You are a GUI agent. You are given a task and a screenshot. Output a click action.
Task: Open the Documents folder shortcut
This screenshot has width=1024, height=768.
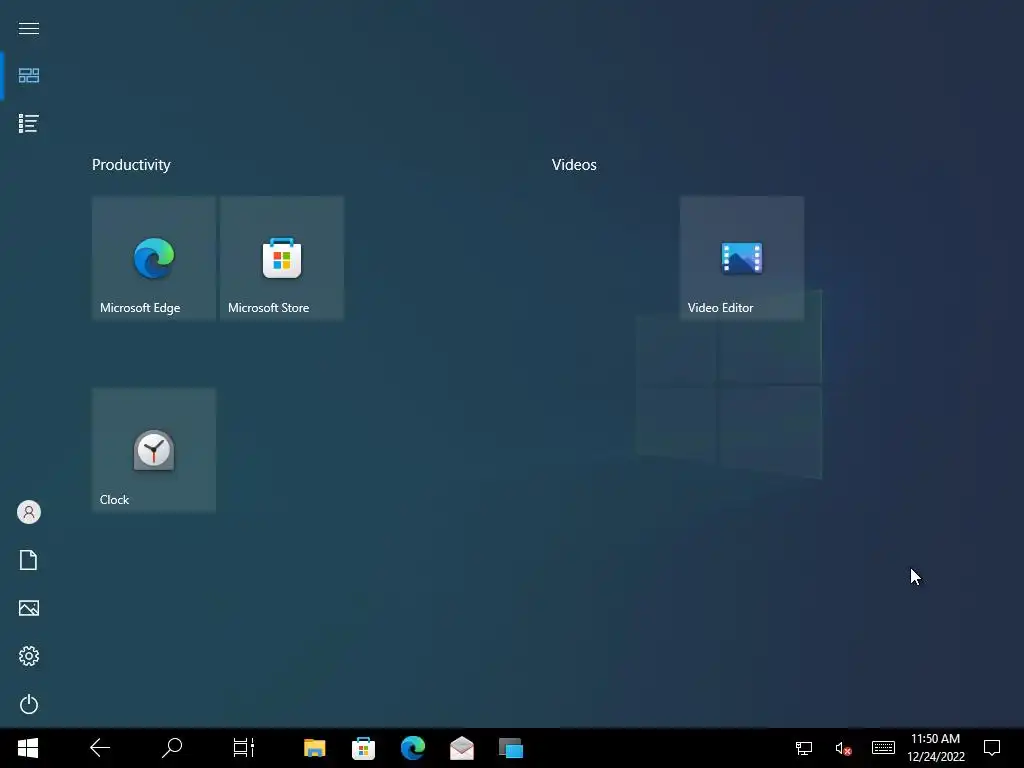pyautogui.click(x=29, y=560)
